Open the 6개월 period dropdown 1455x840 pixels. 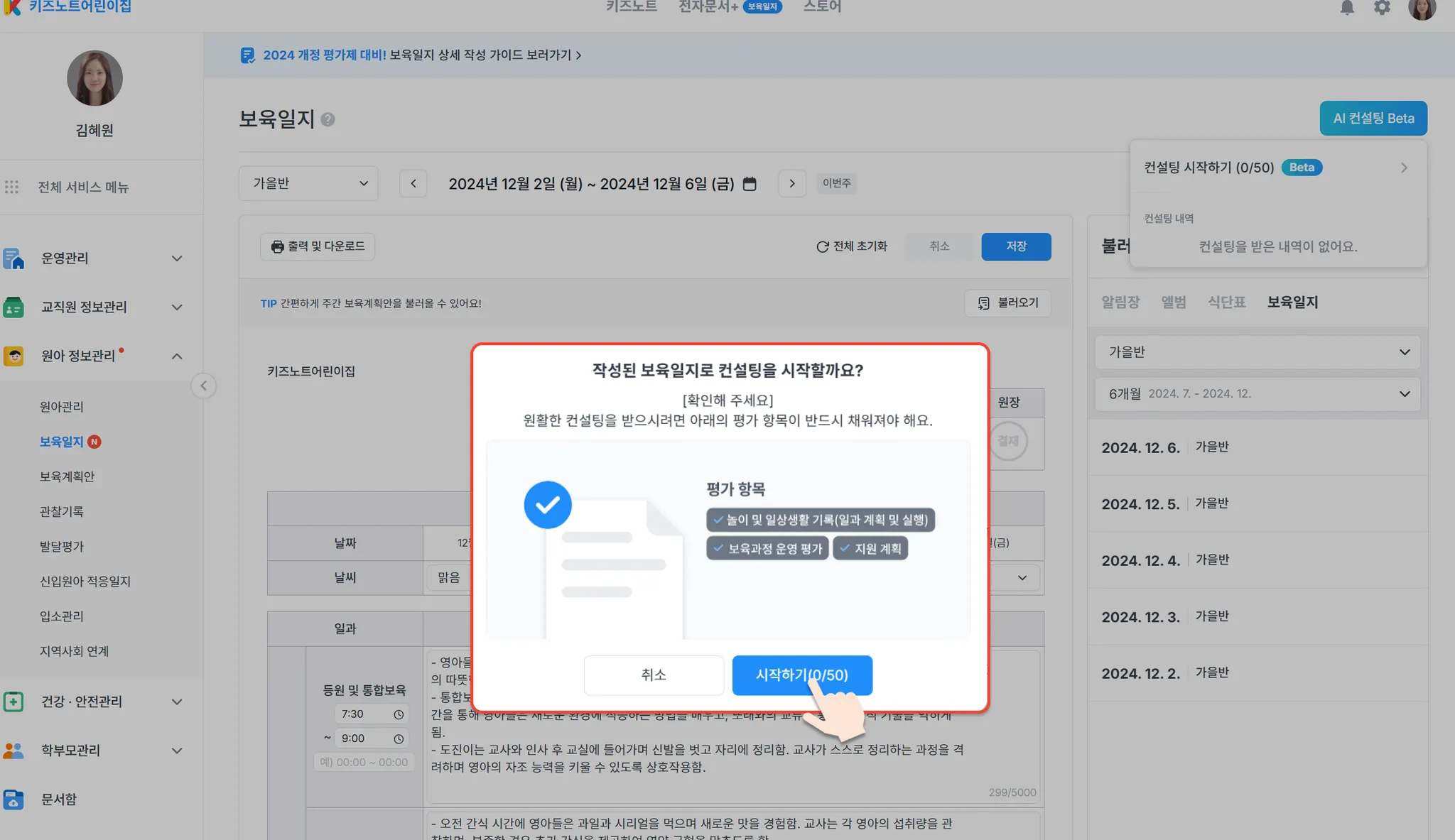click(x=1257, y=393)
